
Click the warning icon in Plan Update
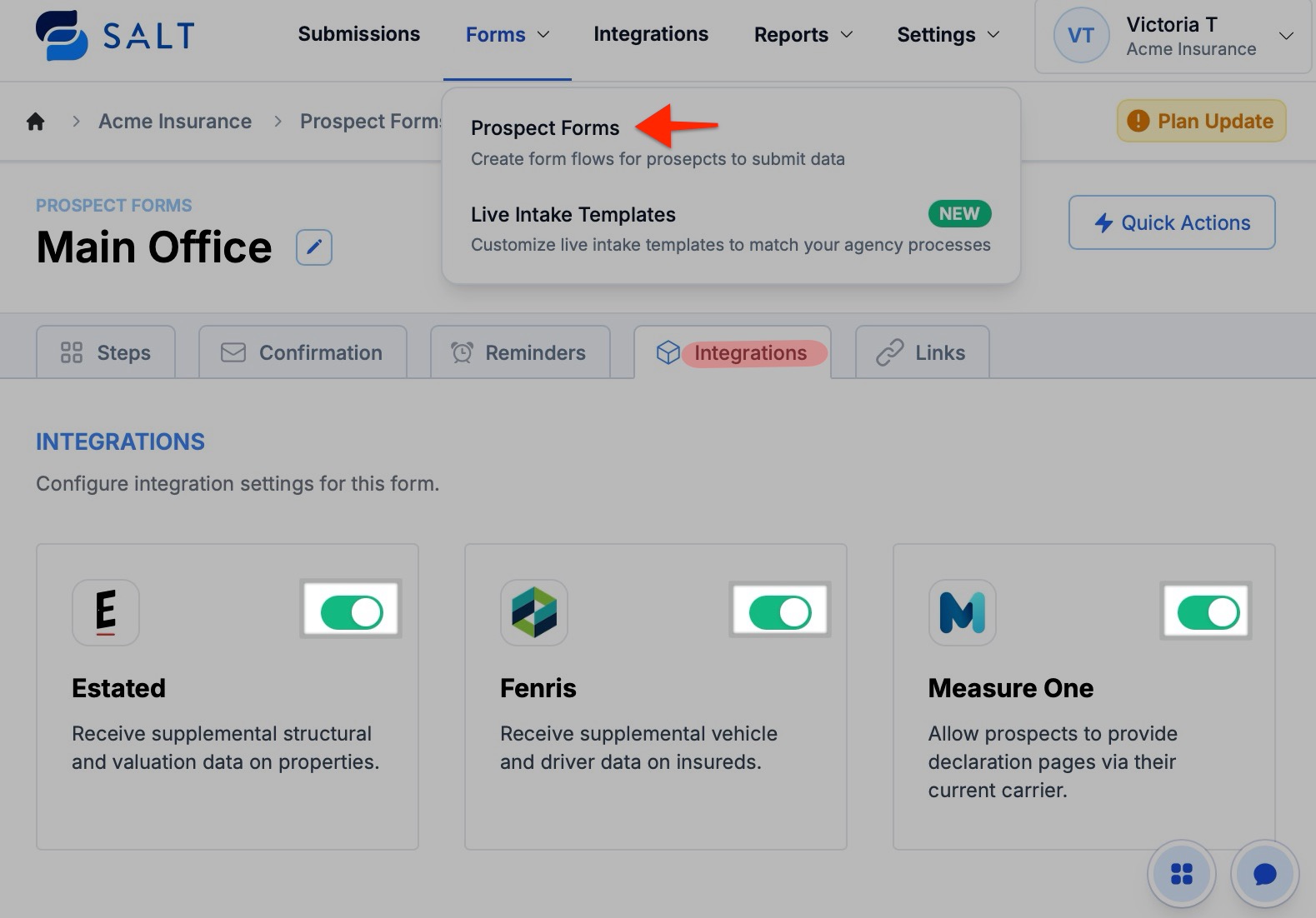(x=1138, y=122)
